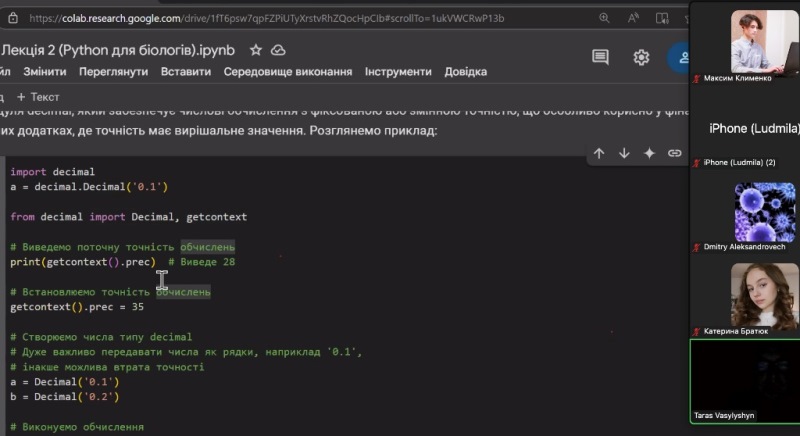Click the read aloud icon
Image resolution: width=800 pixels, height=436 pixels.
632,17
